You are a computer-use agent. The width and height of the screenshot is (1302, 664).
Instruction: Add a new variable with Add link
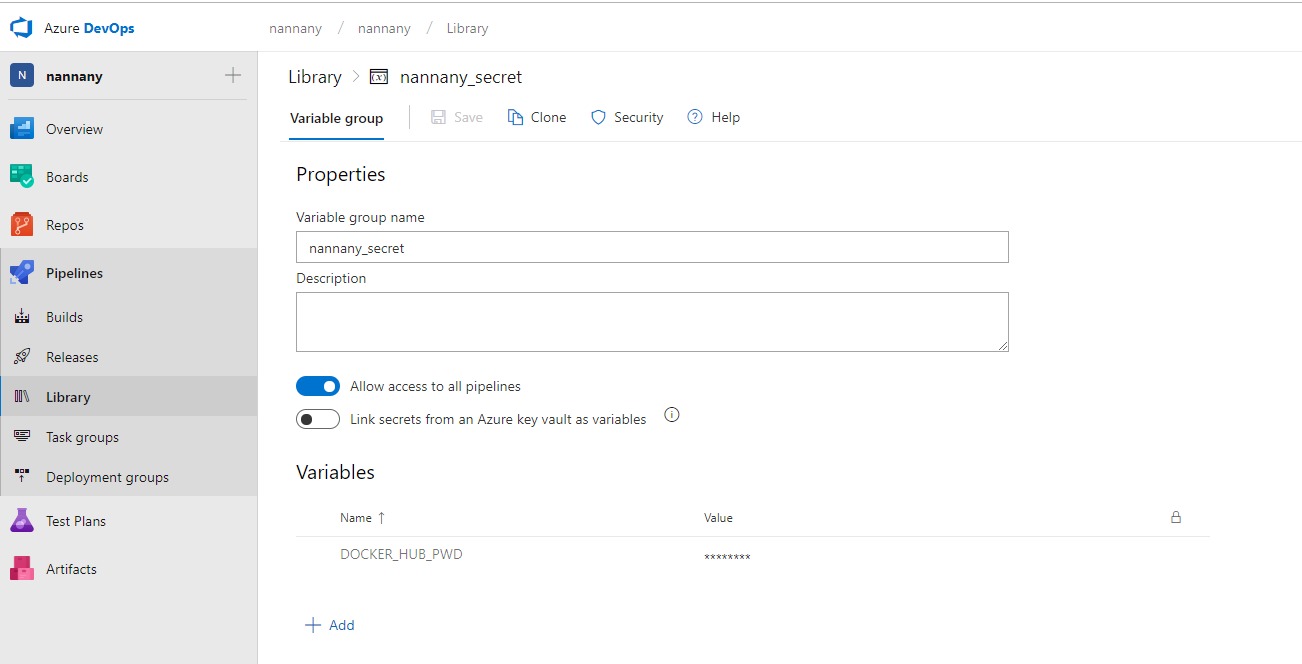[x=330, y=625]
